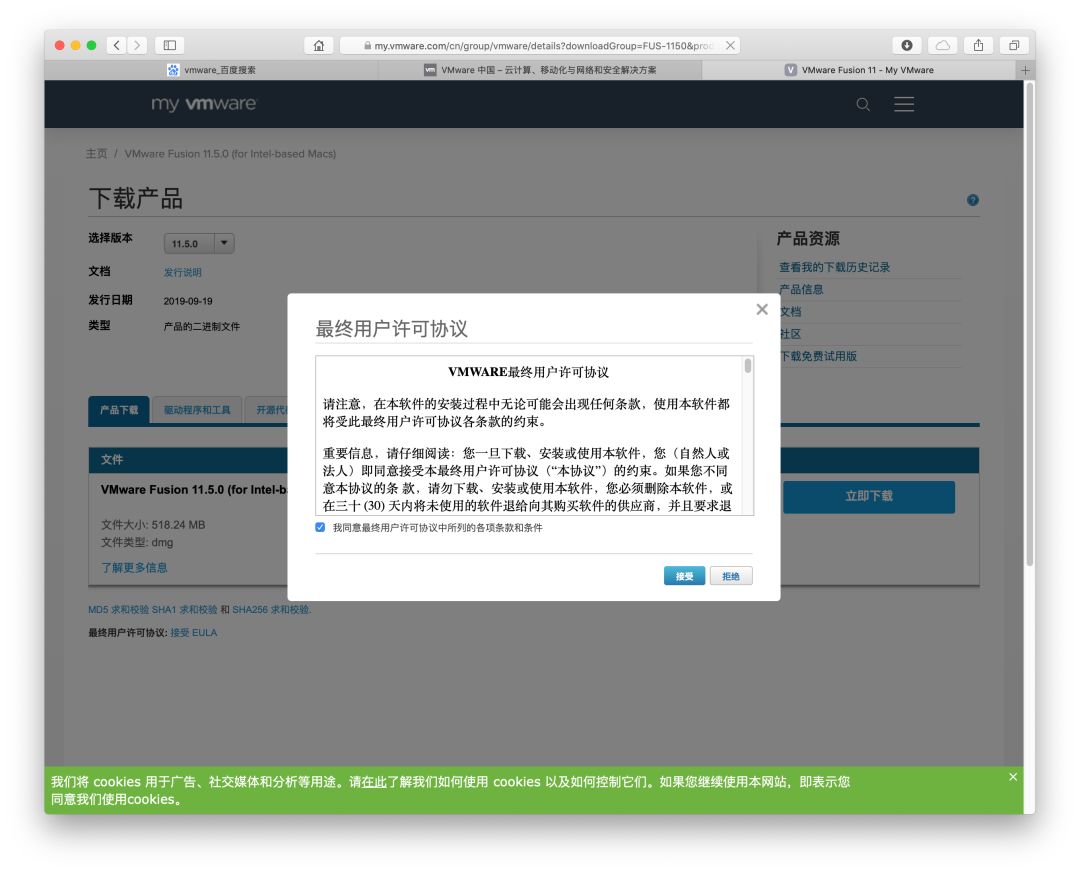Open the Share menu icon
1080x873 pixels.
coord(979,45)
